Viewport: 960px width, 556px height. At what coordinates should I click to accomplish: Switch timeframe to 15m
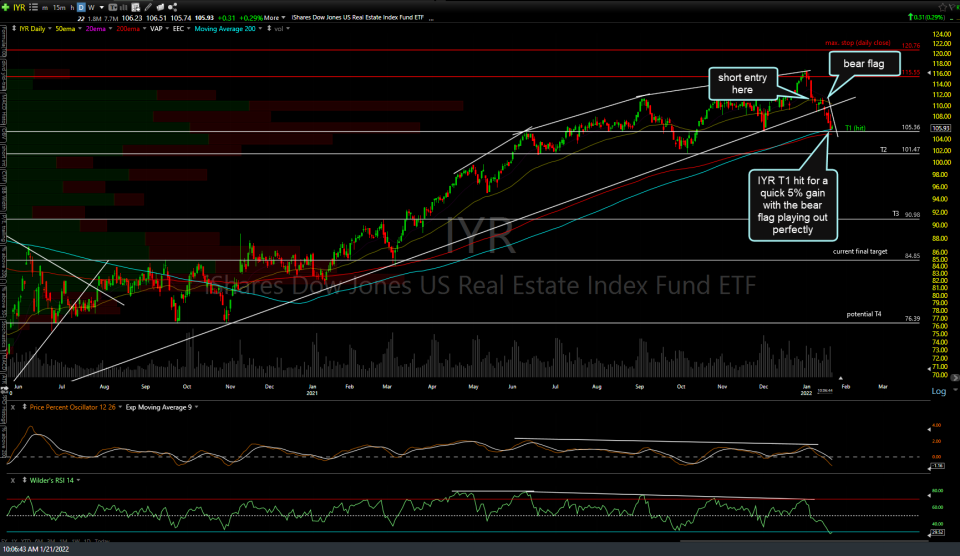click(59, 7)
